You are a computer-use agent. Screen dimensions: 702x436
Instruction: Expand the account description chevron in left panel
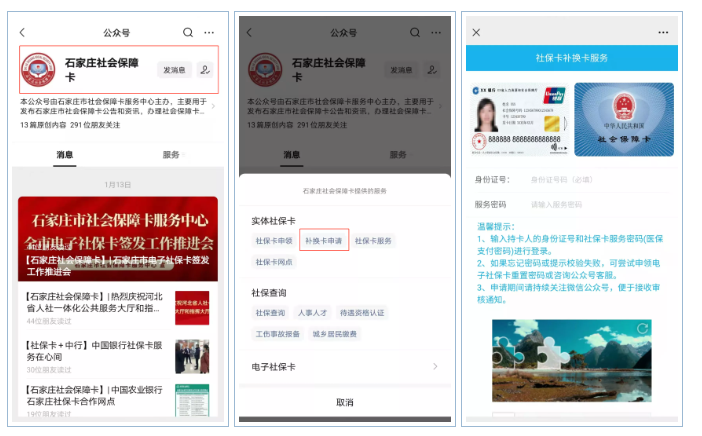pyautogui.click(x=213, y=106)
